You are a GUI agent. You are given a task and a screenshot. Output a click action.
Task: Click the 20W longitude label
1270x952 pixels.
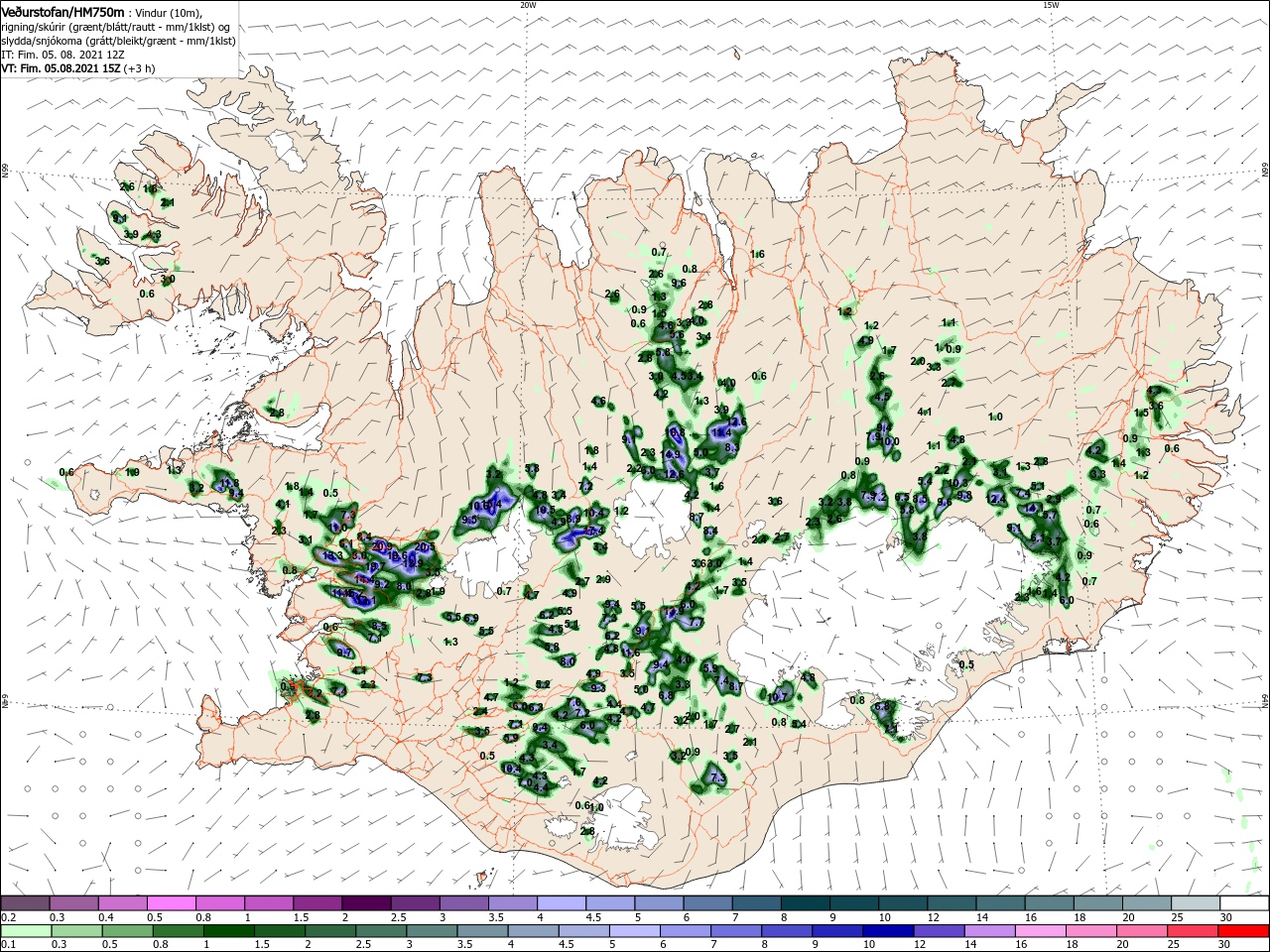[x=528, y=5]
